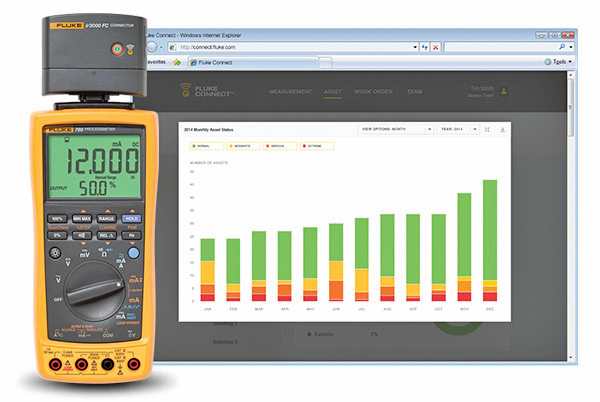Screen dimensions: 600x402
Task: Click the Fluke Connect logo in header
Action: pos(199,92)
